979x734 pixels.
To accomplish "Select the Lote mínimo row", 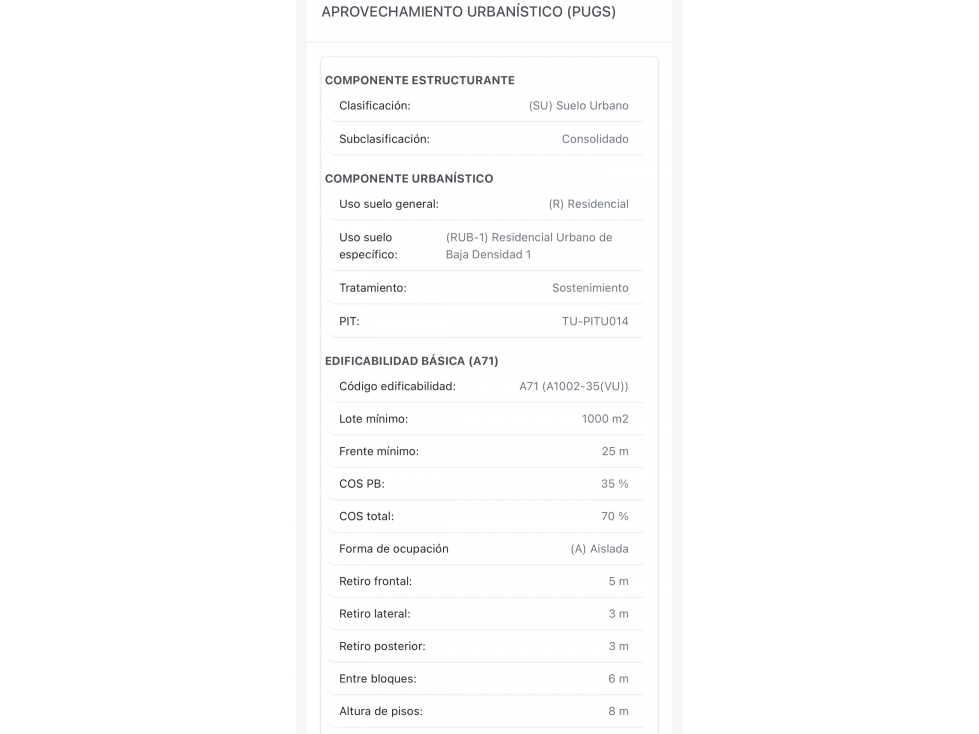I will [x=484, y=419].
